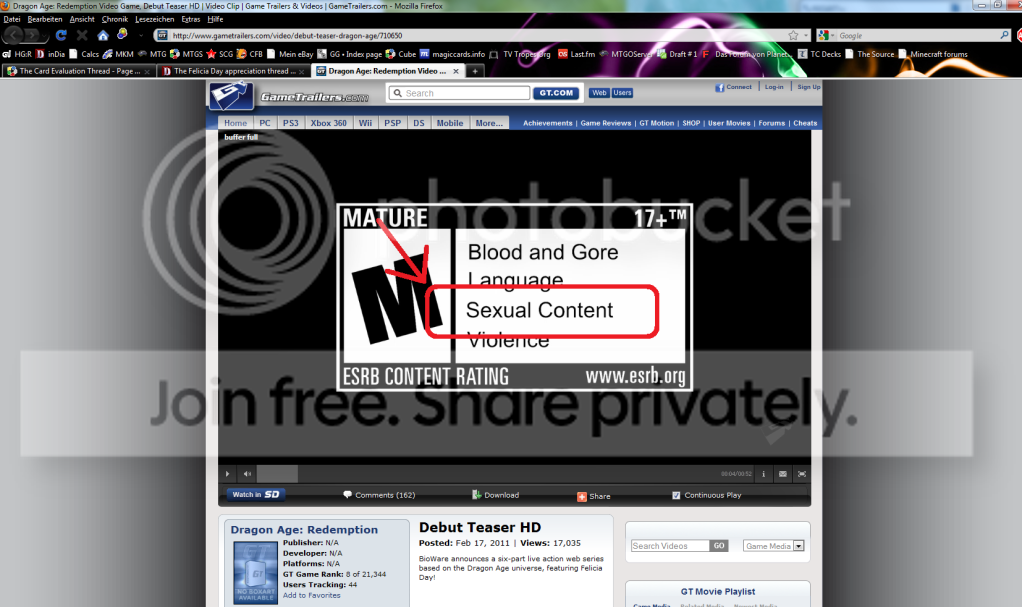Image resolution: width=1022 pixels, height=607 pixels.
Task: Bookmark the page with the star icon
Action: pyautogui.click(x=793, y=35)
